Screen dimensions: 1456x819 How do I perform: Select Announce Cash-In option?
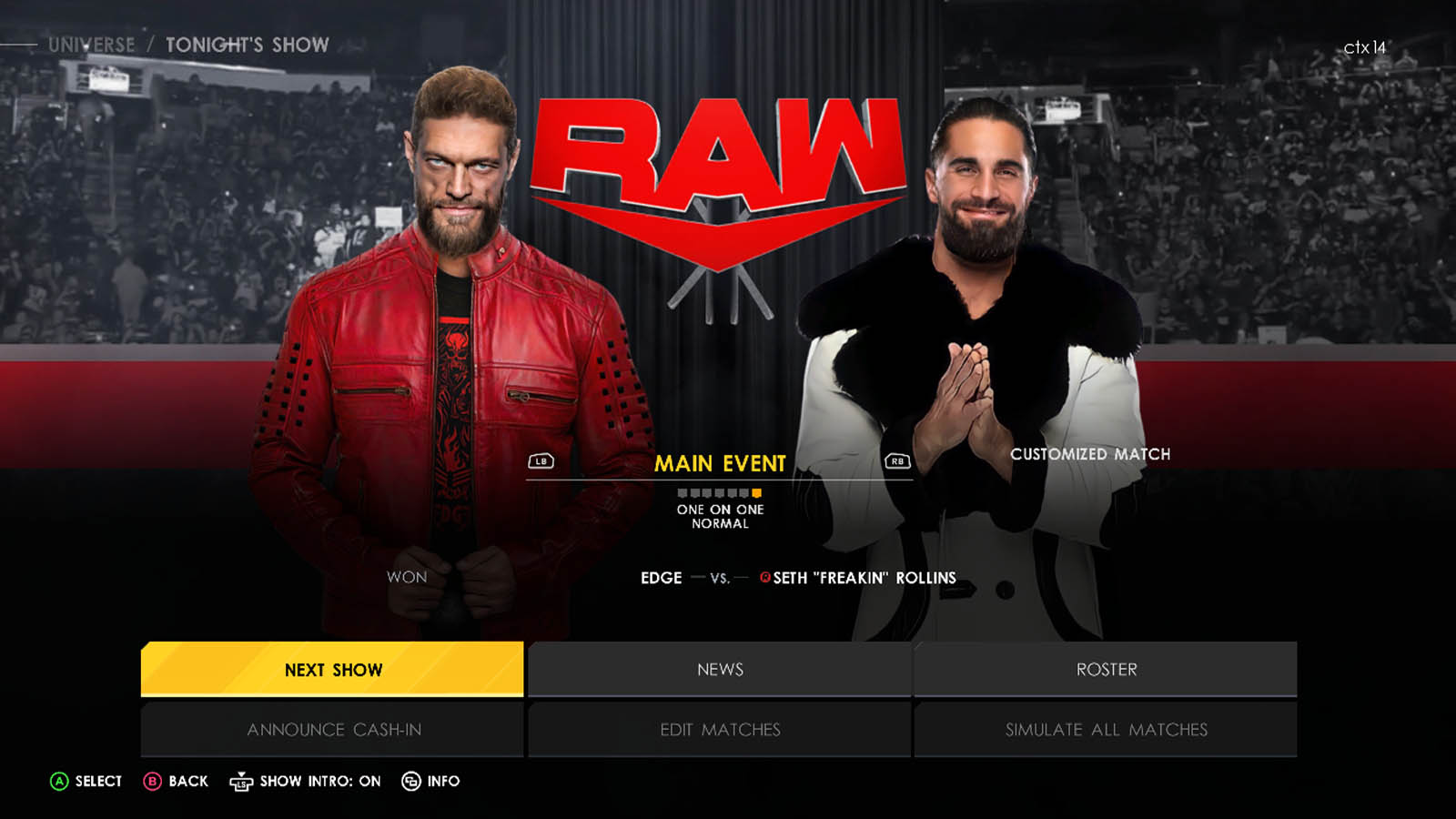(x=332, y=729)
